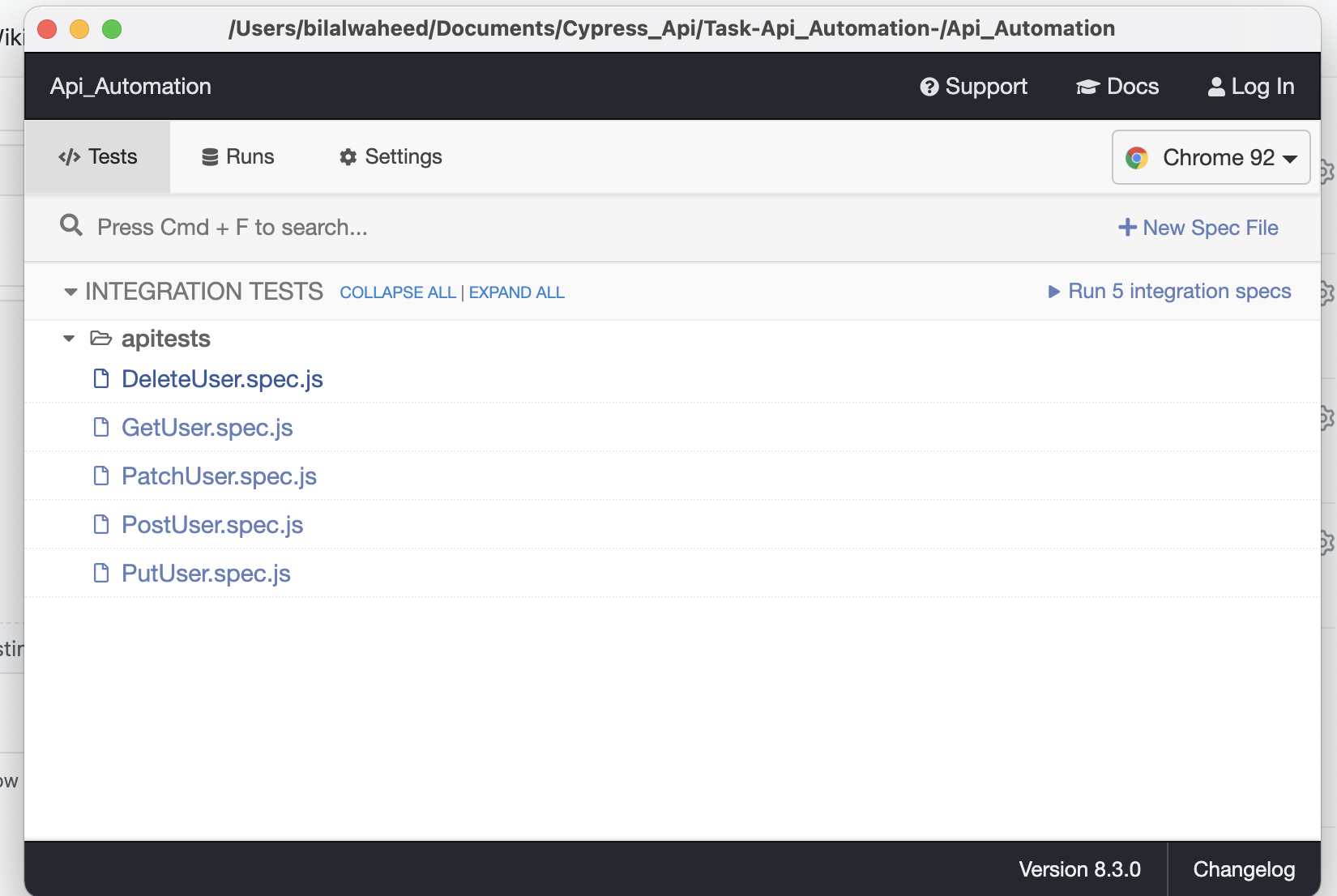Click Version 8.3.0 in the footer
Viewport: 1337px width, 896px height.
pos(1079,869)
